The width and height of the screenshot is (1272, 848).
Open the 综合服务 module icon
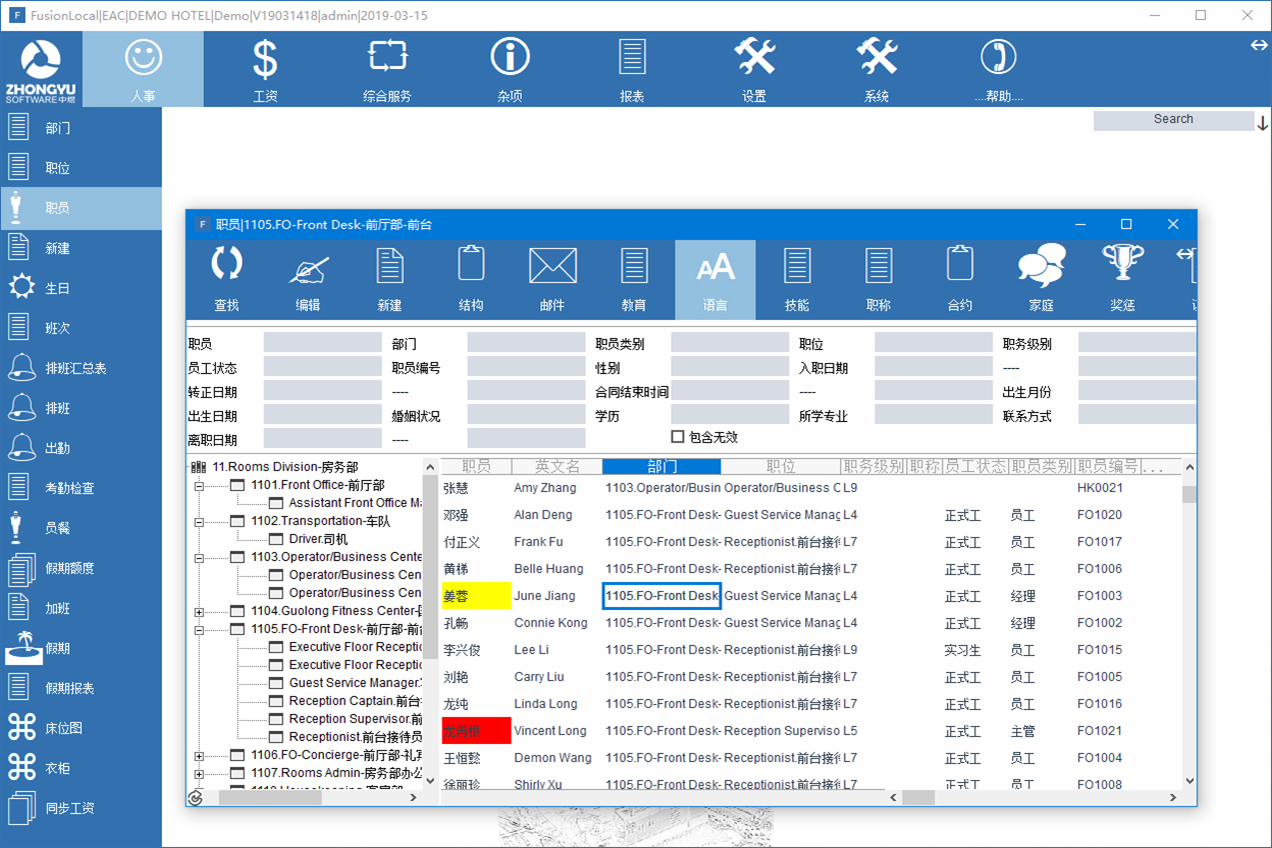pyautogui.click(x=387, y=68)
